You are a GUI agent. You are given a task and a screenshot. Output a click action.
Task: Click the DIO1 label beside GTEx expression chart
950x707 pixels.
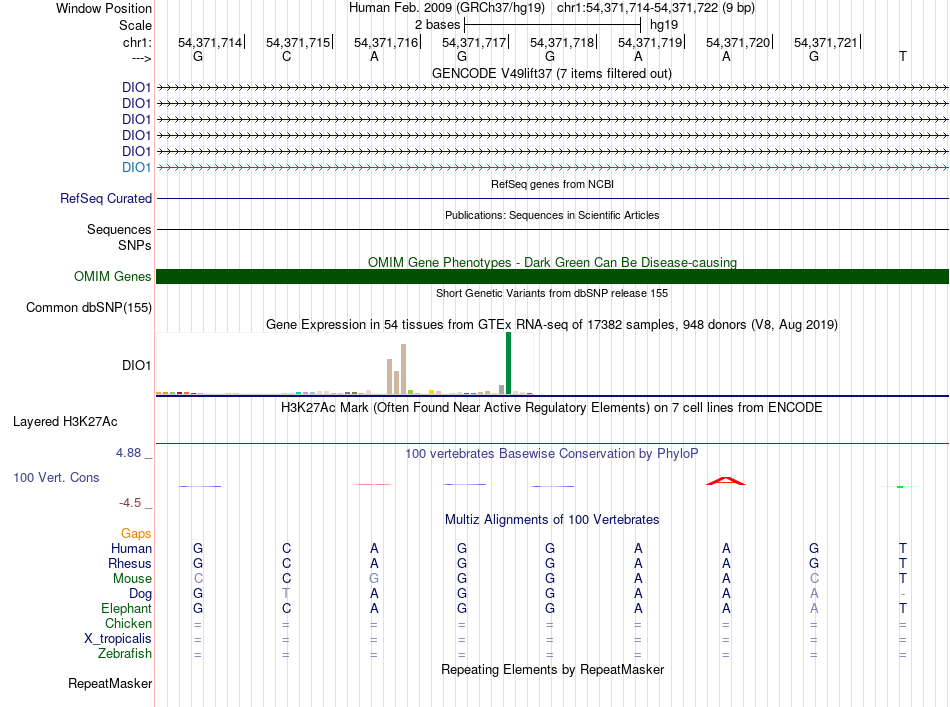click(x=136, y=366)
